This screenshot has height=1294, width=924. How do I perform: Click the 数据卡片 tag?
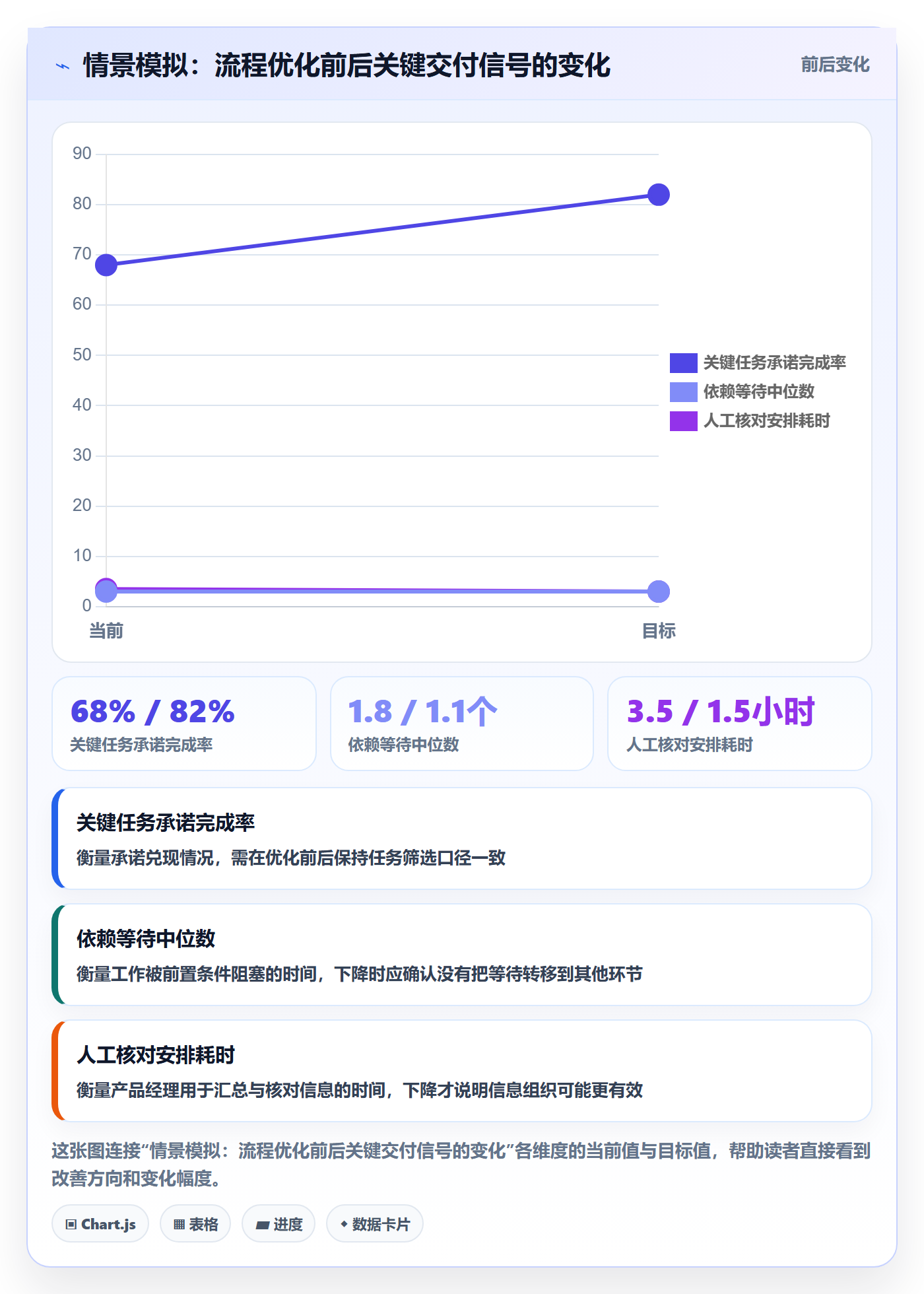375,1224
